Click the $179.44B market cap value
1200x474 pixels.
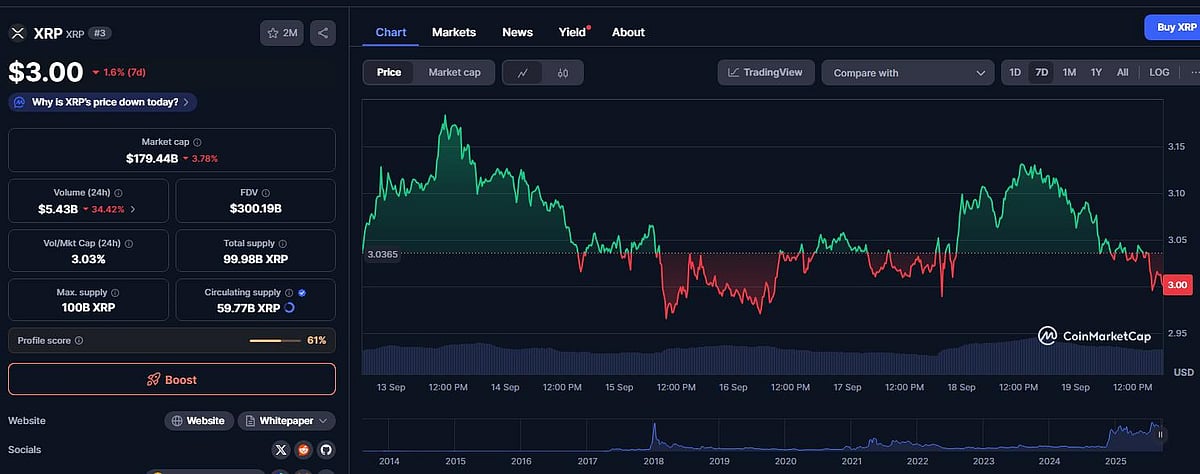153,159
